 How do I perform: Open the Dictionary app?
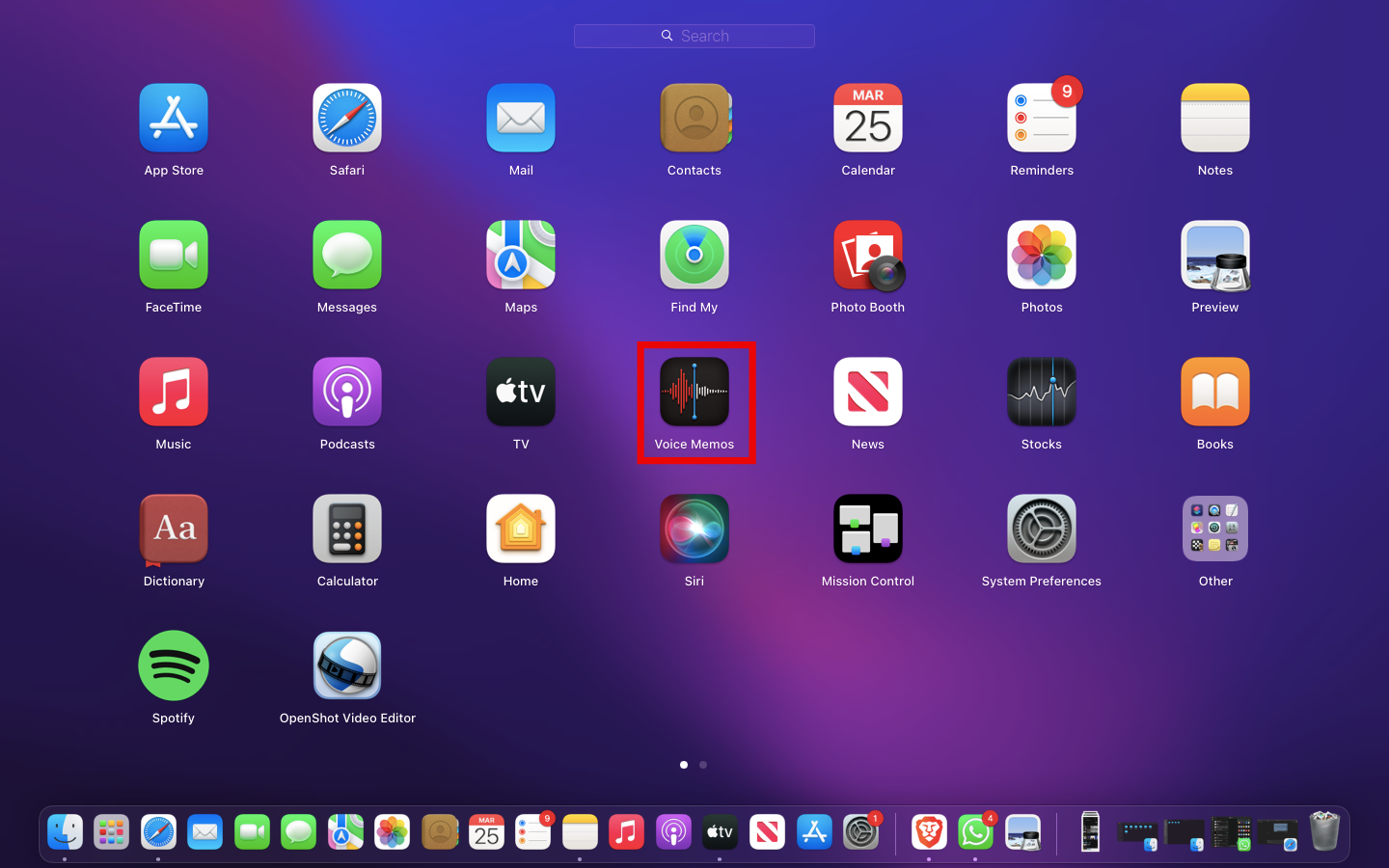(x=174, y=529)
